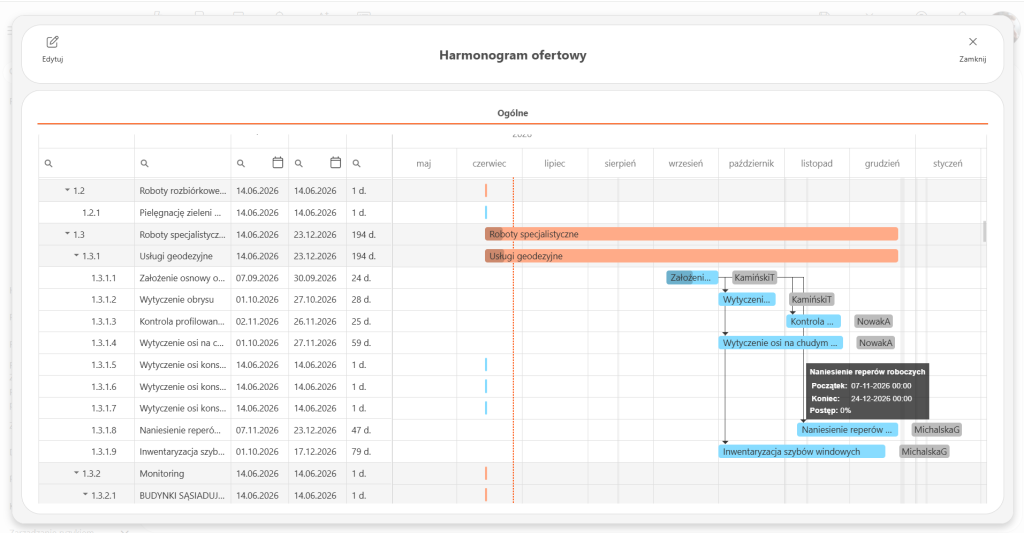Click the Inwentaryzacja szybów windowych Gantt bar
The image size is (1024, 533).
coord(801,451)
